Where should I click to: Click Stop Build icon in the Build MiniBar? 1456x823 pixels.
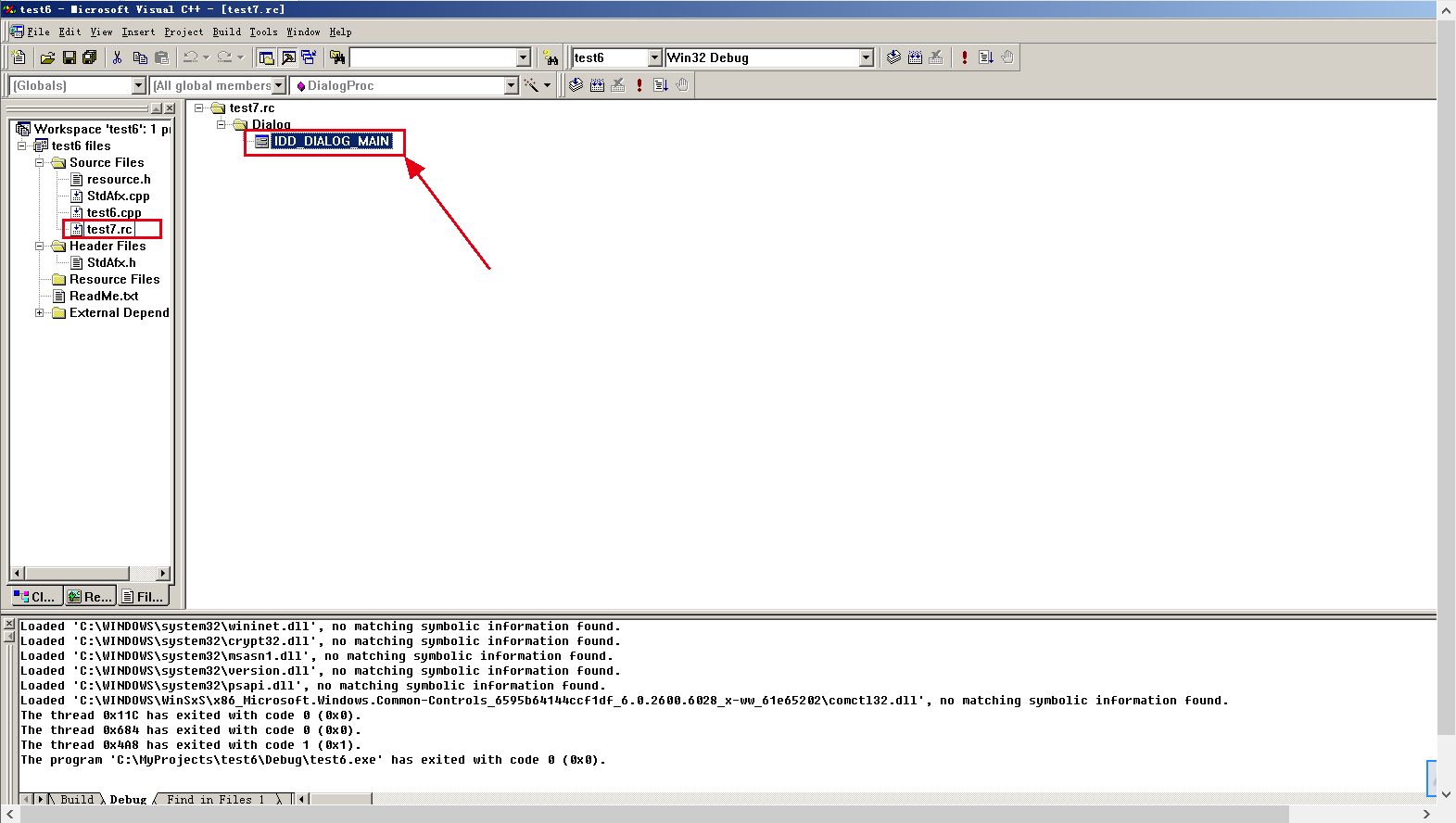click(x=618, y=85)
